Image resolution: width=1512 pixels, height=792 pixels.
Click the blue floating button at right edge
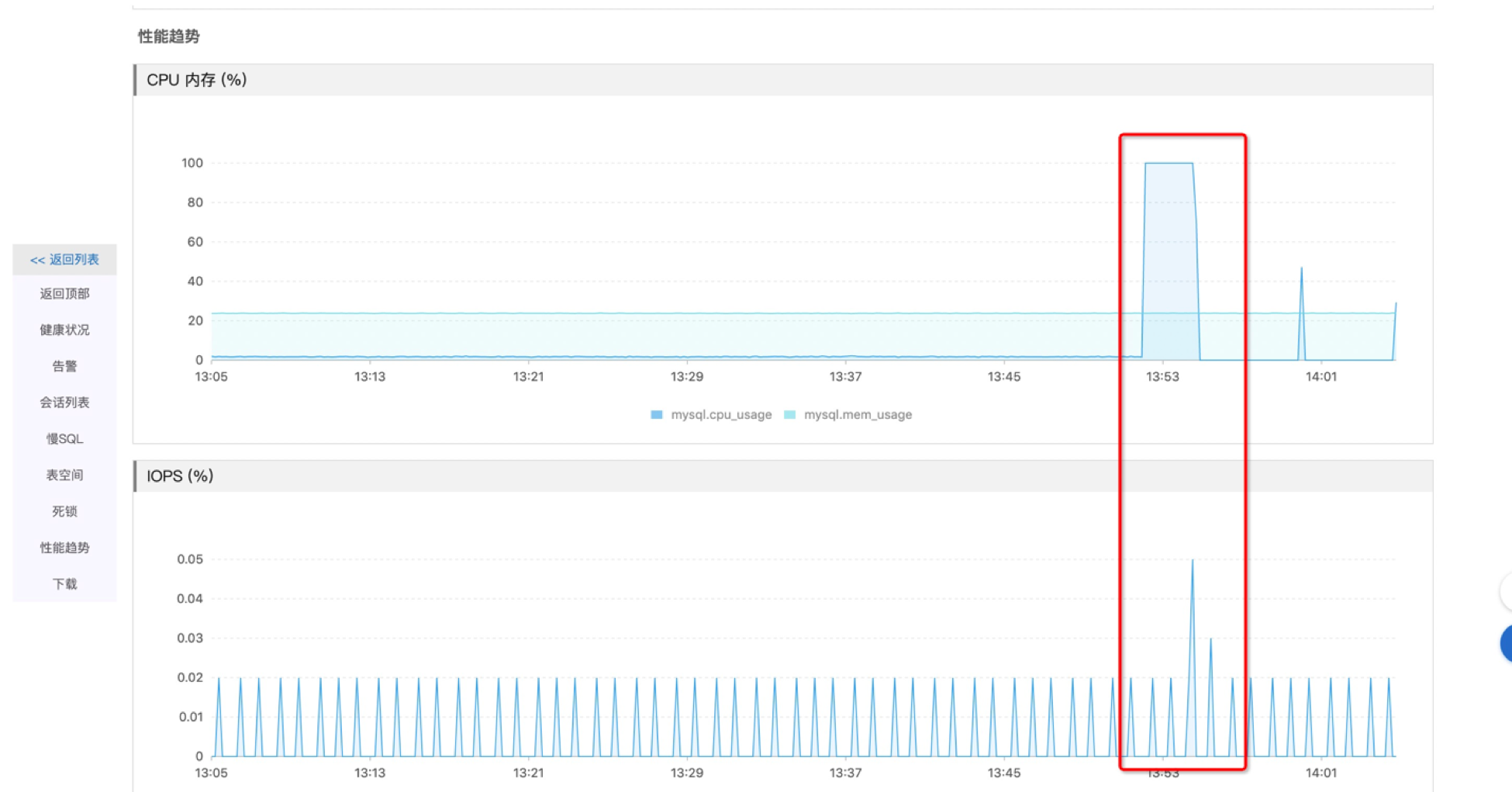pyautogui.click(x=1506, y=643)
